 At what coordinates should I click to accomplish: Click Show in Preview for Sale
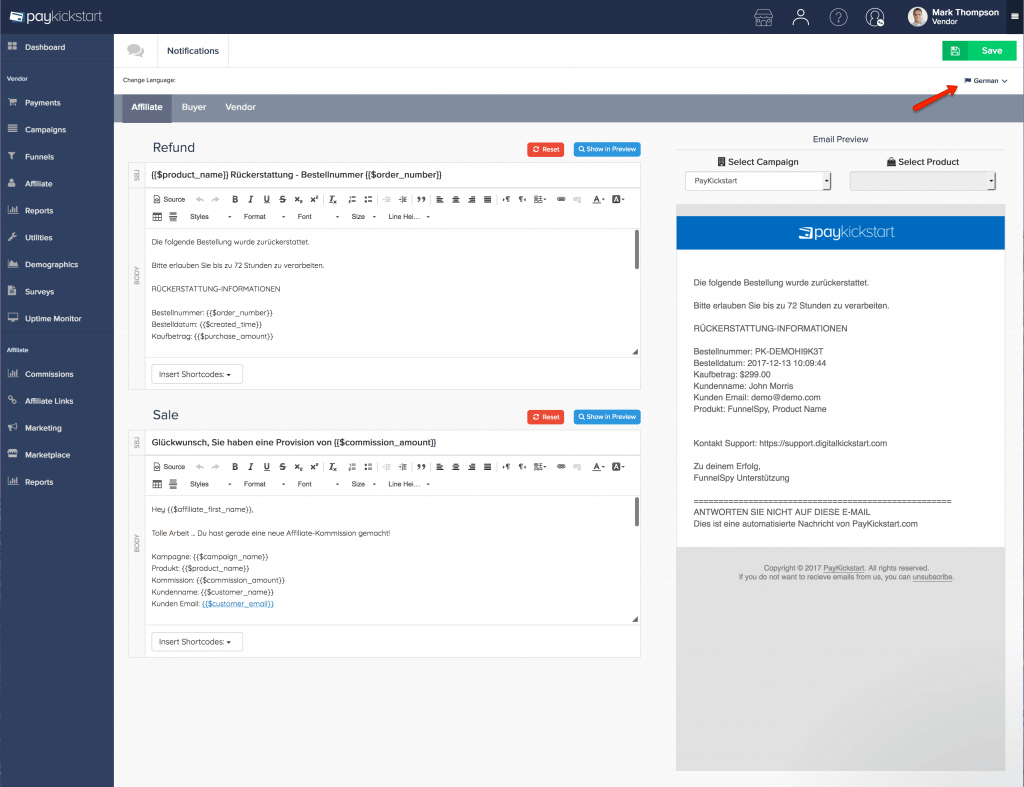click(x=607, y=417)
